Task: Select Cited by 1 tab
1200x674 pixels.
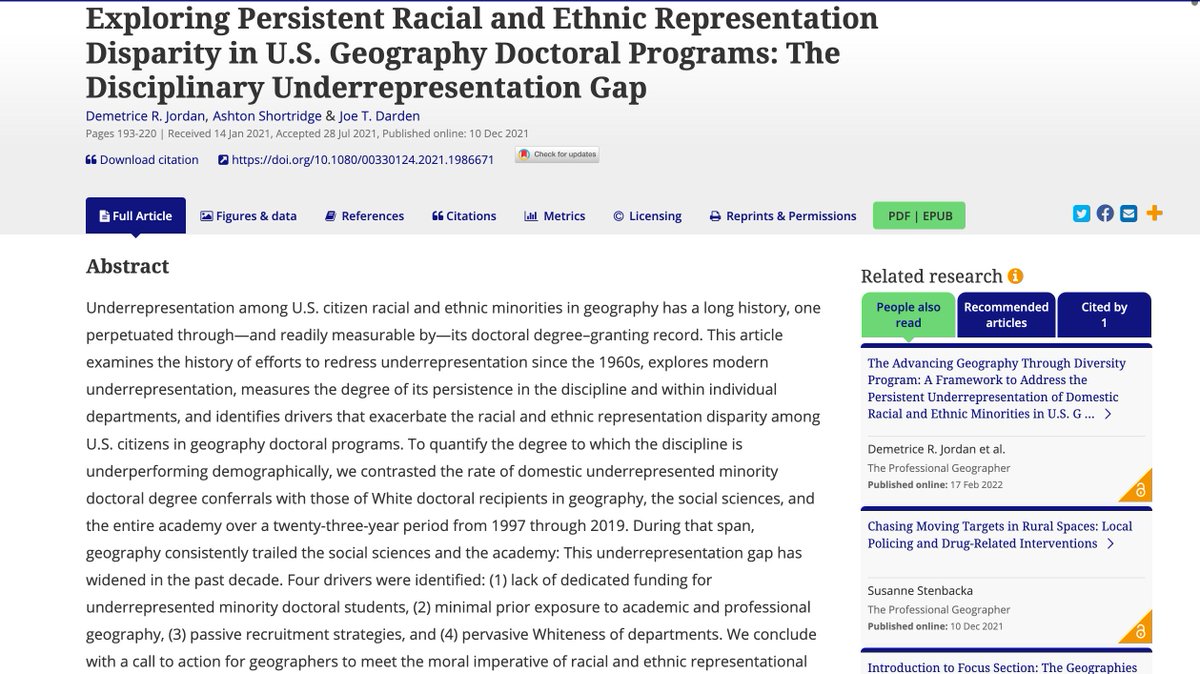Action: click(x=1104, y=314)
